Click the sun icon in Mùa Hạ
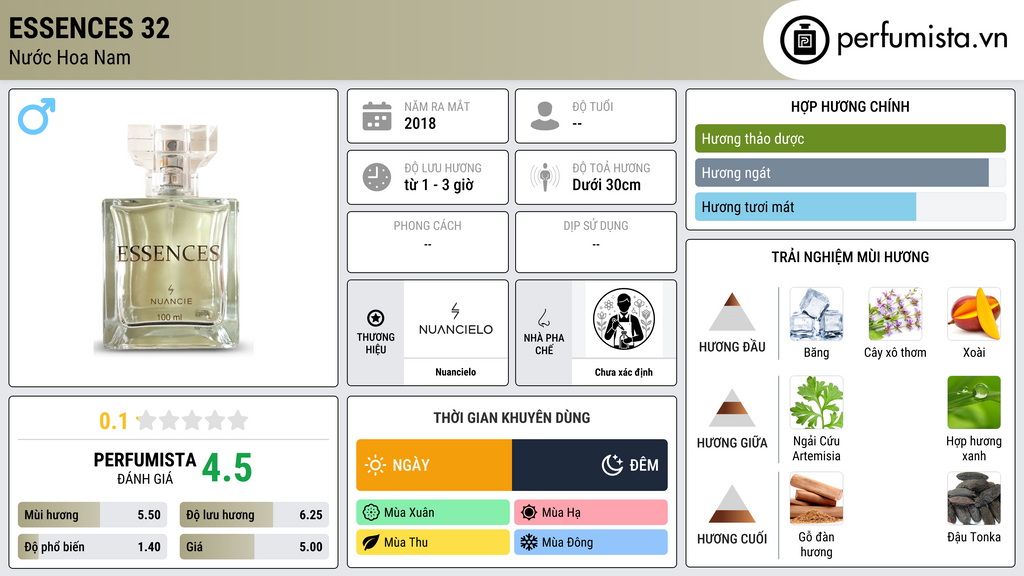 tap(529, 513)
